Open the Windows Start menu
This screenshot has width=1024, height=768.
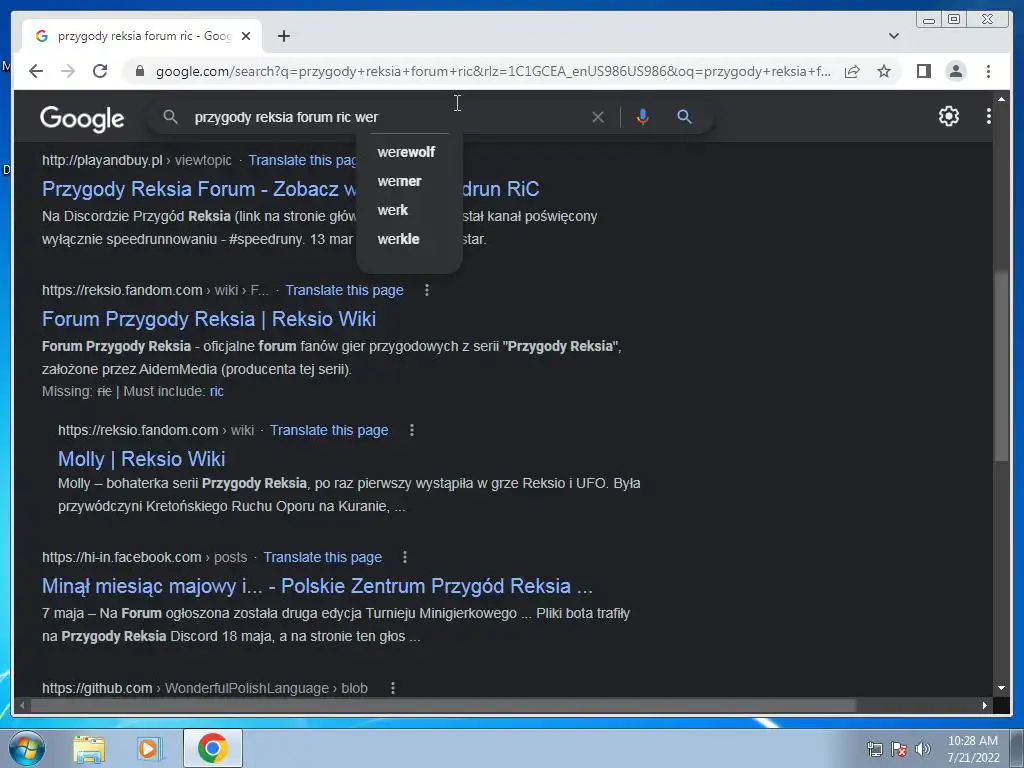click(27, 748)
